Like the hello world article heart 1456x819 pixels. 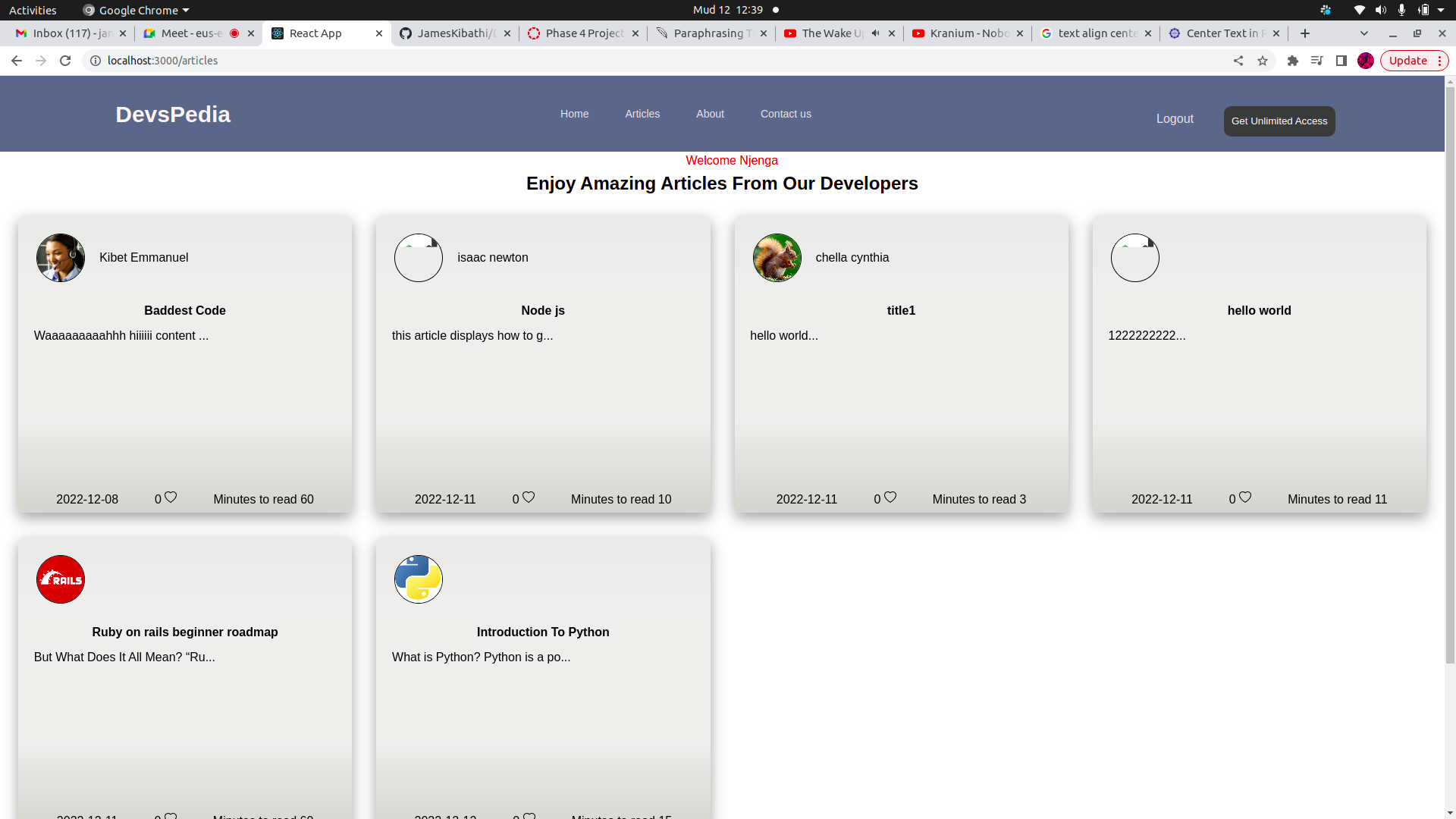point(1245,497)
